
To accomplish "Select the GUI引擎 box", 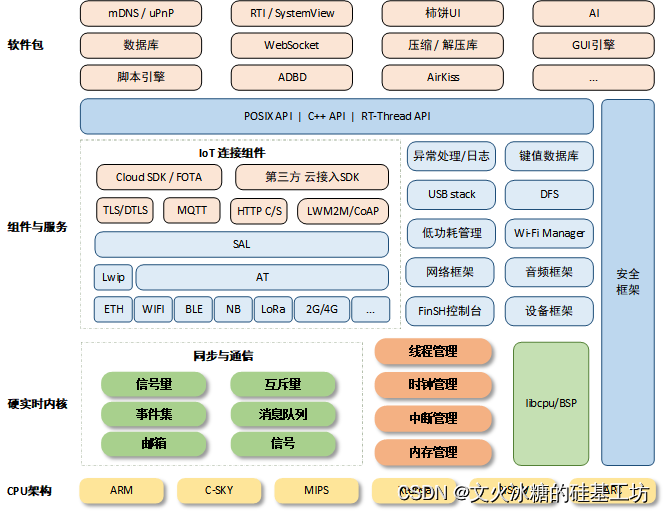I will (594, 45).
